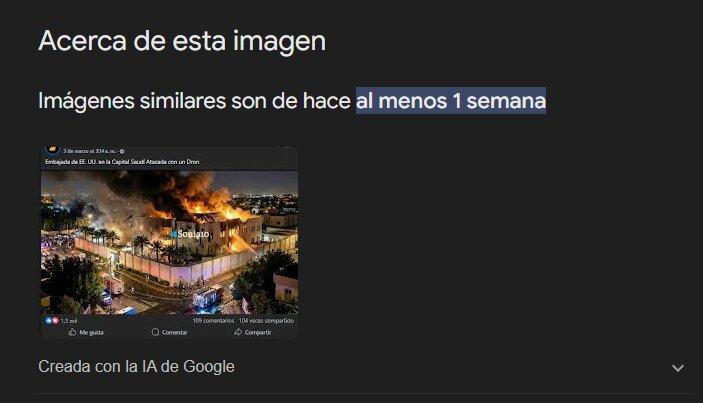Click the Comentar speech bubble icon
This screenshot has height=403, width=703.
[155, 332]
